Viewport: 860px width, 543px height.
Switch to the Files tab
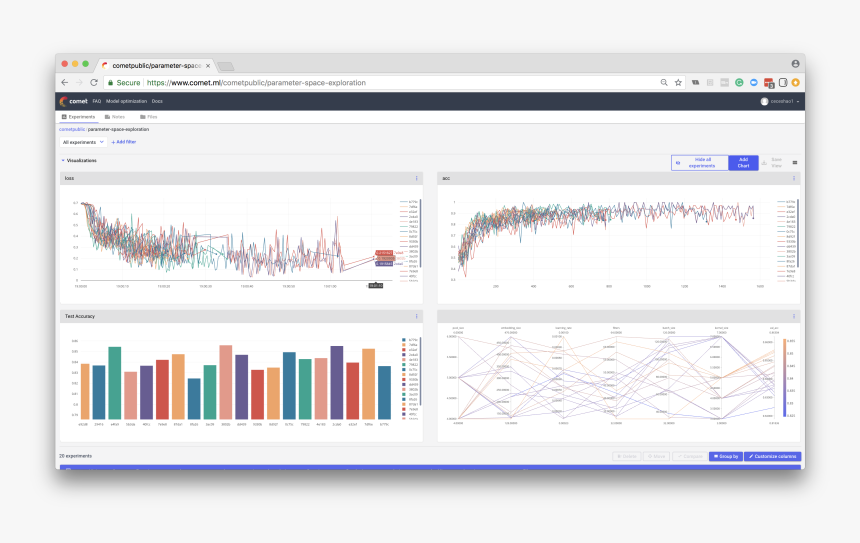tap(149, 117)
